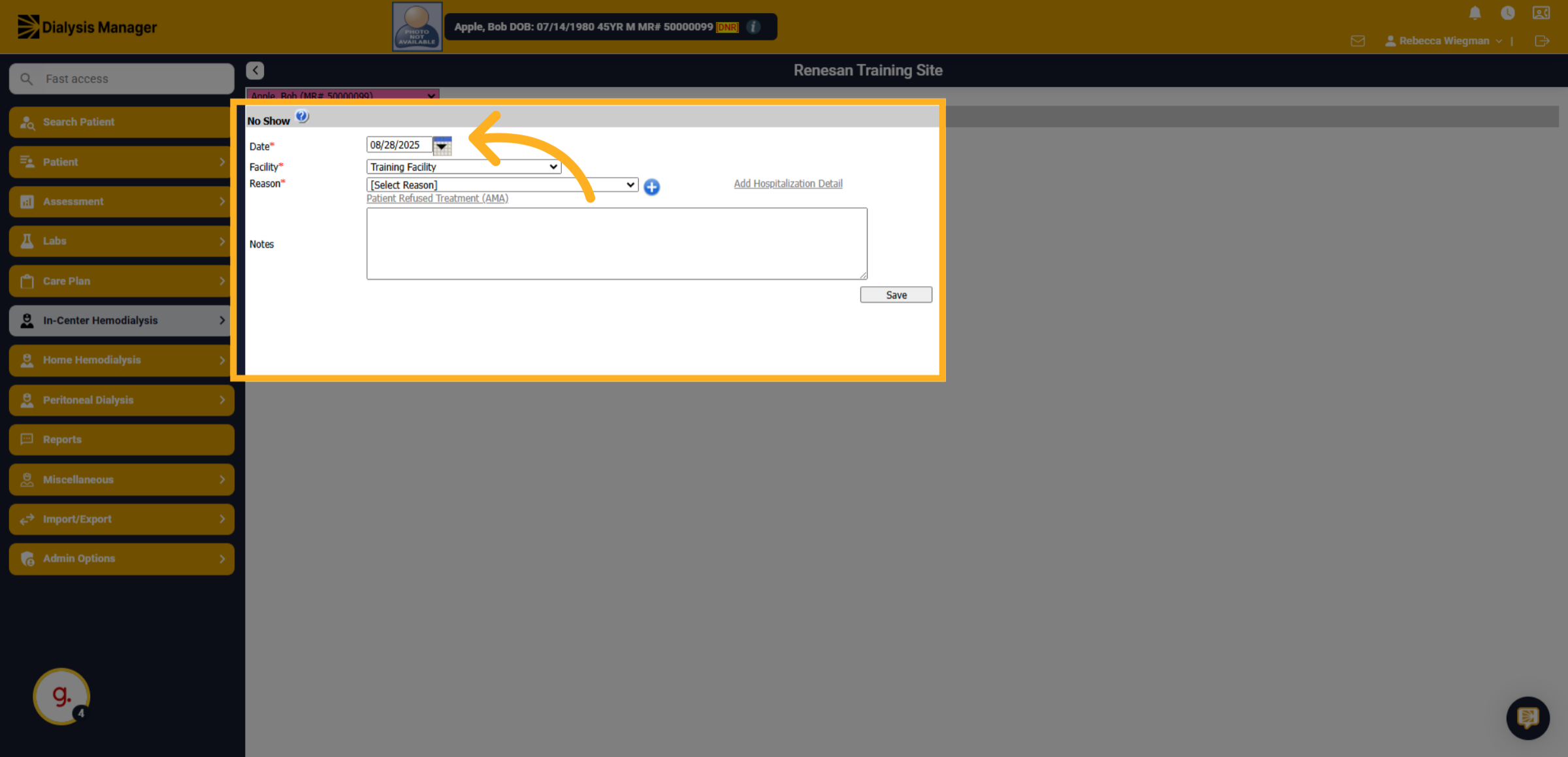Focus the Fast access search box
This screenshot has height=757, width=1568.
(x=122, y=79)
